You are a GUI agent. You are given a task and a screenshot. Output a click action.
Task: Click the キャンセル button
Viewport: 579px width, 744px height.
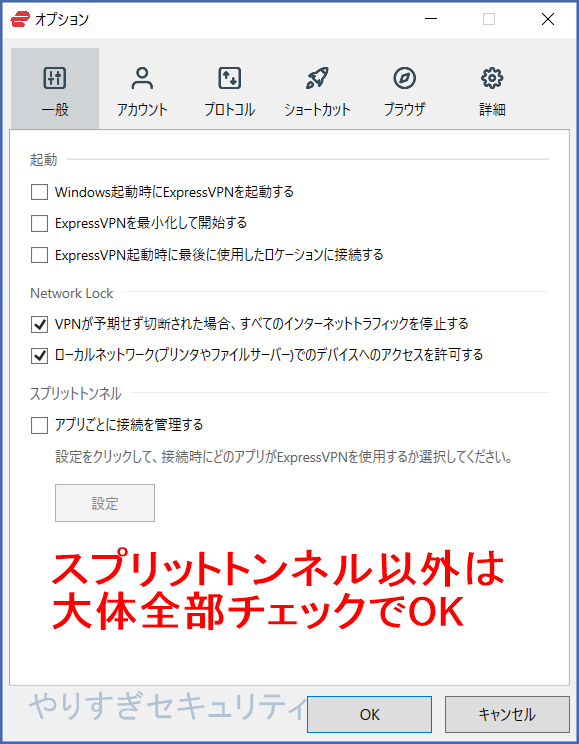coord(507,715)
